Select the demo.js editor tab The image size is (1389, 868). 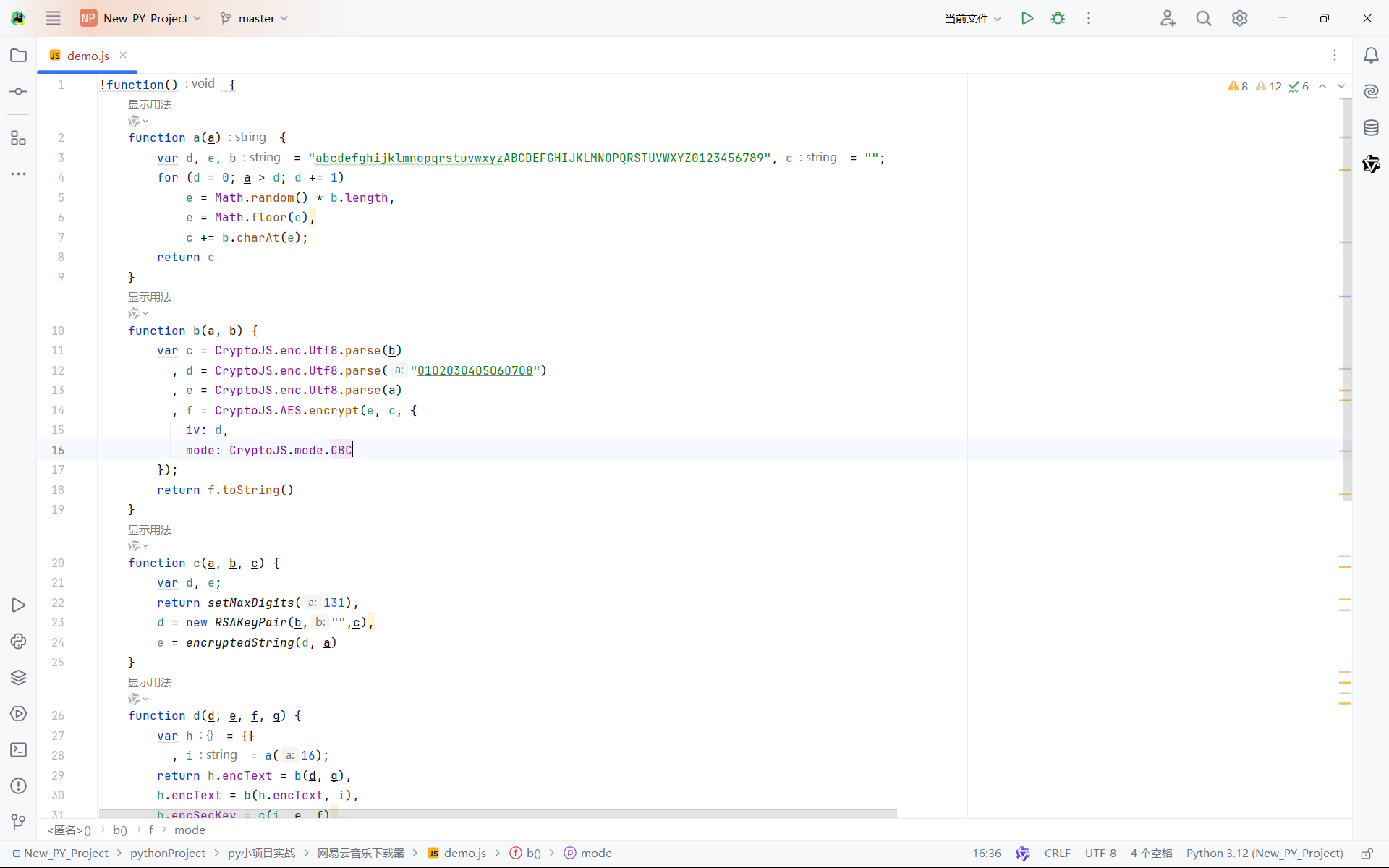tap(88, 56)
